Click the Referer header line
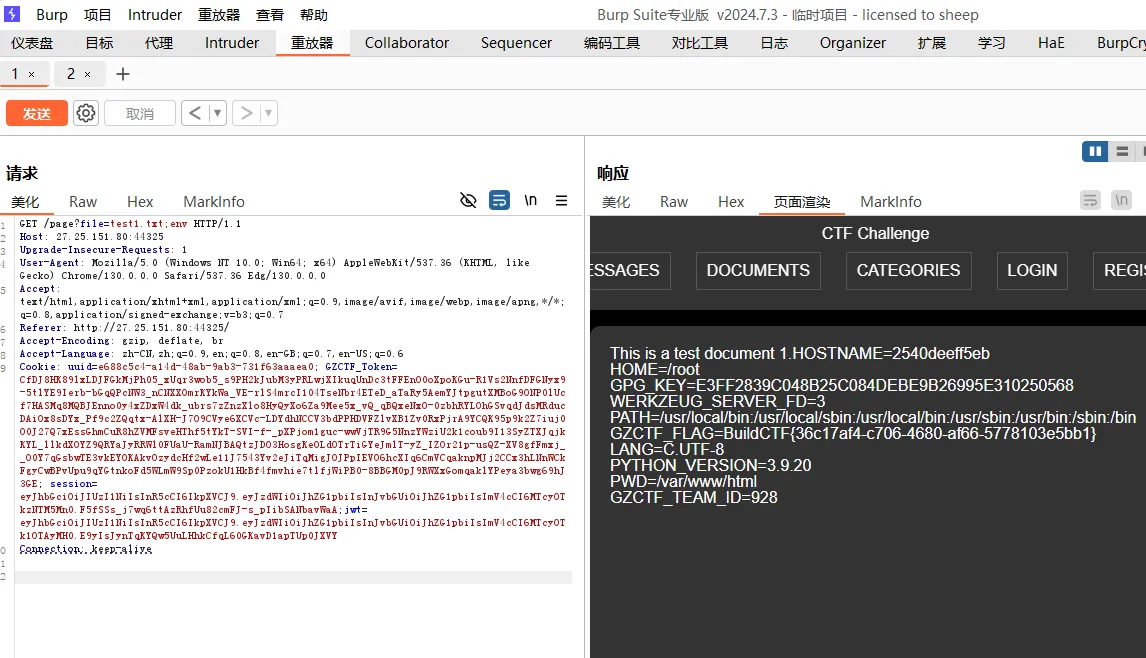Image resolution: width=1146 pixels, height=658 pixels. 124,328
